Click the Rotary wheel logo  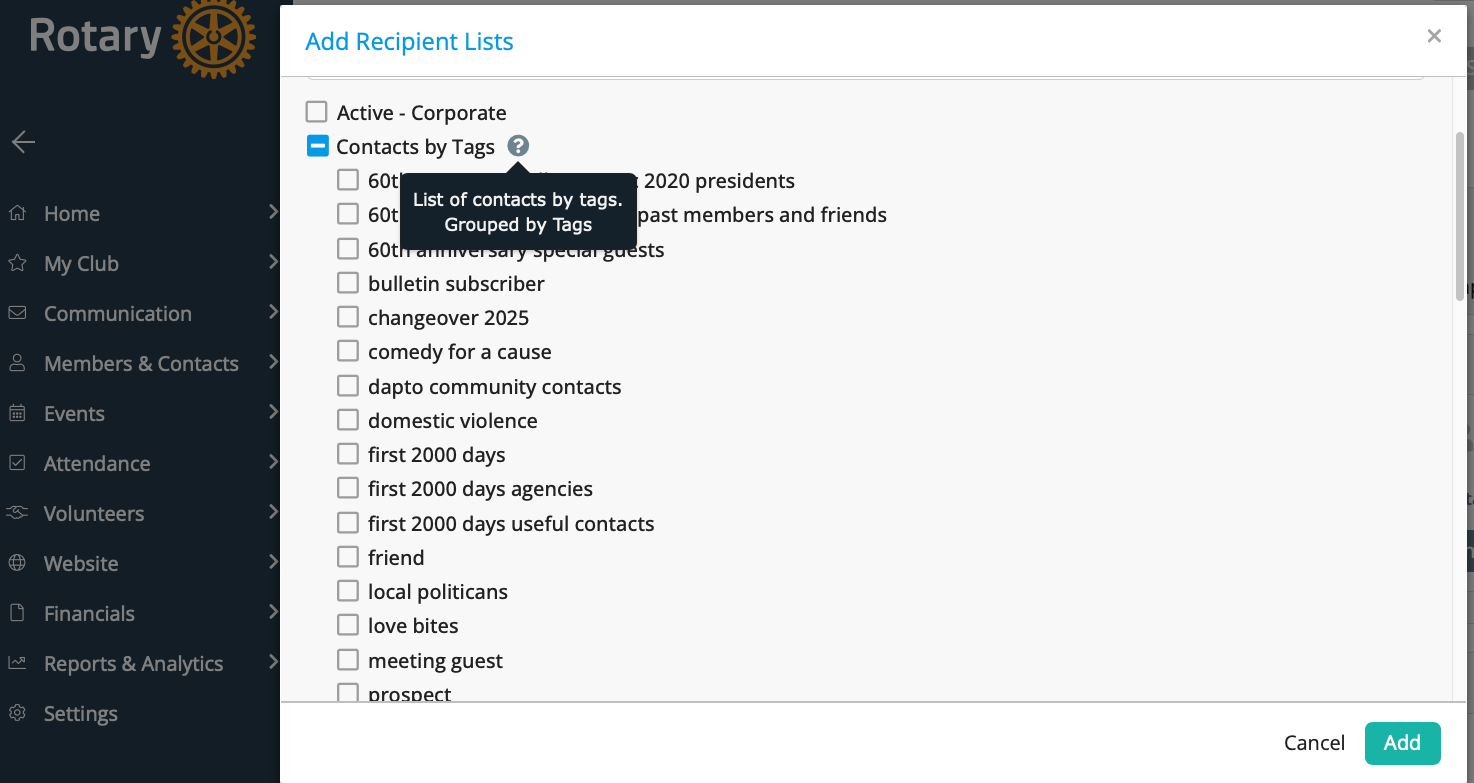click(213, 38)
